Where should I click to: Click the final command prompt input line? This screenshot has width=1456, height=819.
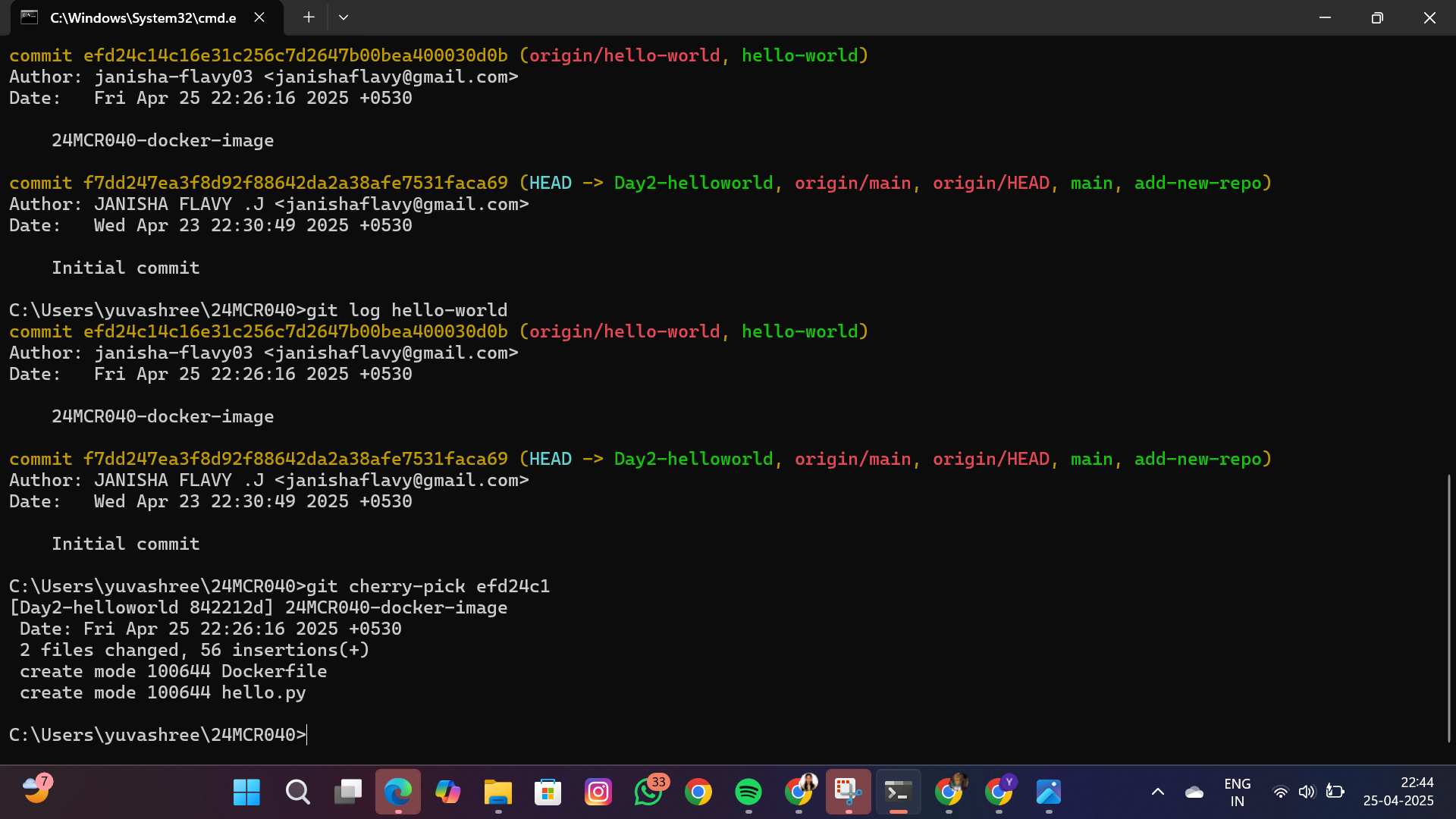coord(158,735)
